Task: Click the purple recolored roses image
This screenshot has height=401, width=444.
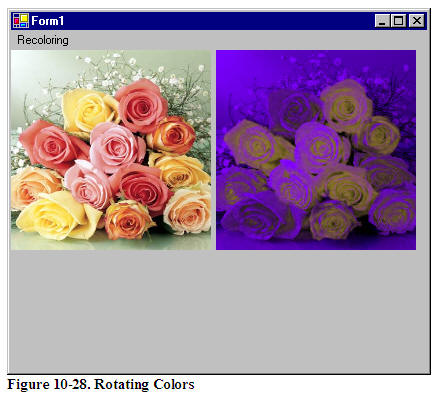Action: pos(316,150)
